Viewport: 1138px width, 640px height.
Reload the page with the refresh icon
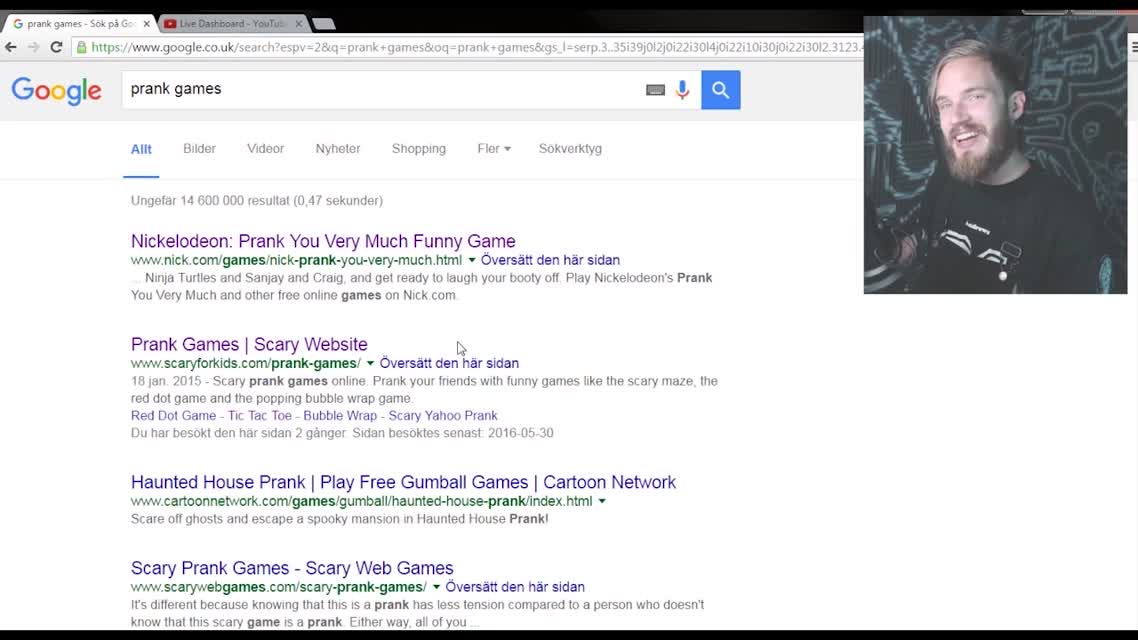pyautogui.click(x=57, y=47)
